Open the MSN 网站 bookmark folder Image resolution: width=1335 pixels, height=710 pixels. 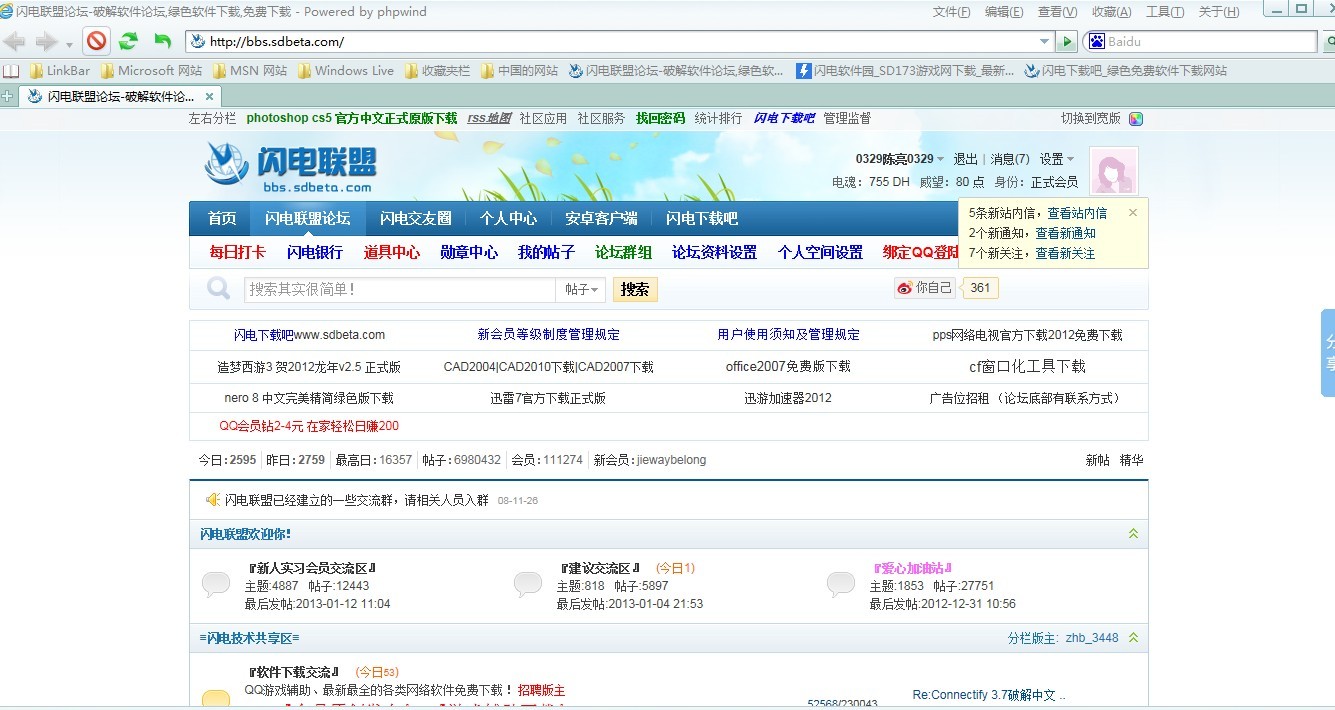tap(250, 71)
